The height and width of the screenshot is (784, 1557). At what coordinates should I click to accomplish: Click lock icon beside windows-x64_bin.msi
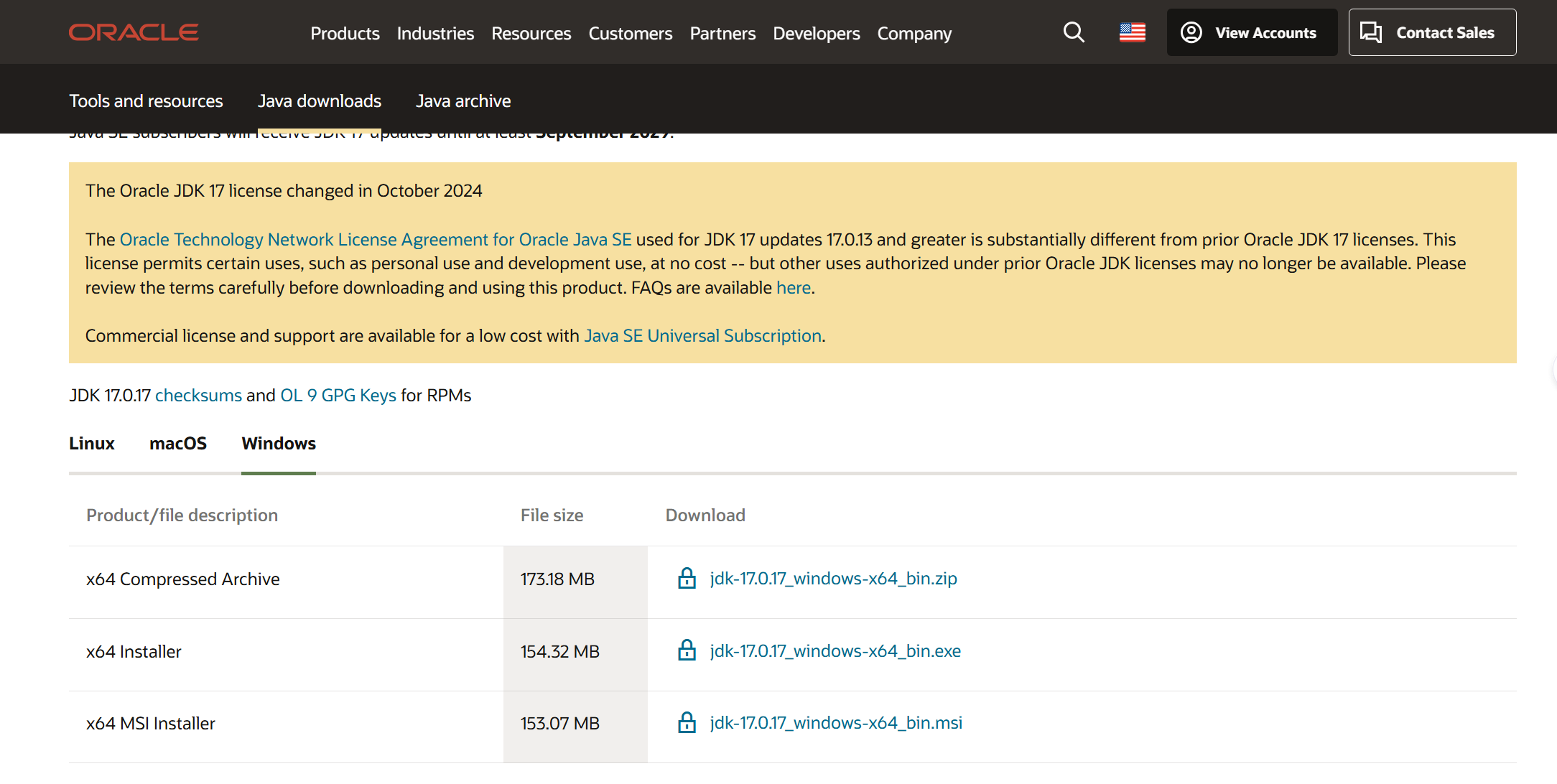pyautogui.click(x=687, y=723)
